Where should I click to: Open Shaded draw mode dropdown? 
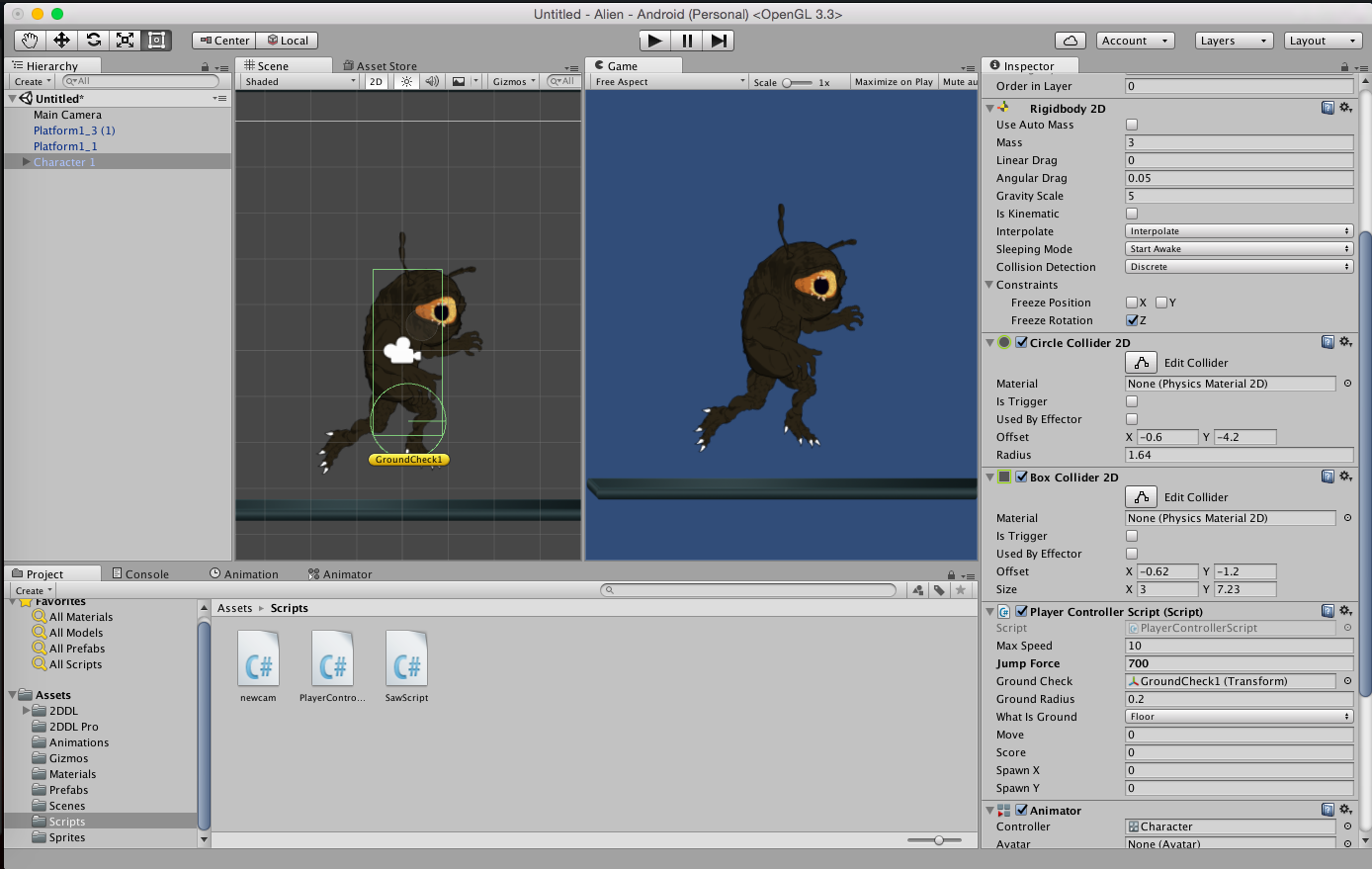click(300, 82)
